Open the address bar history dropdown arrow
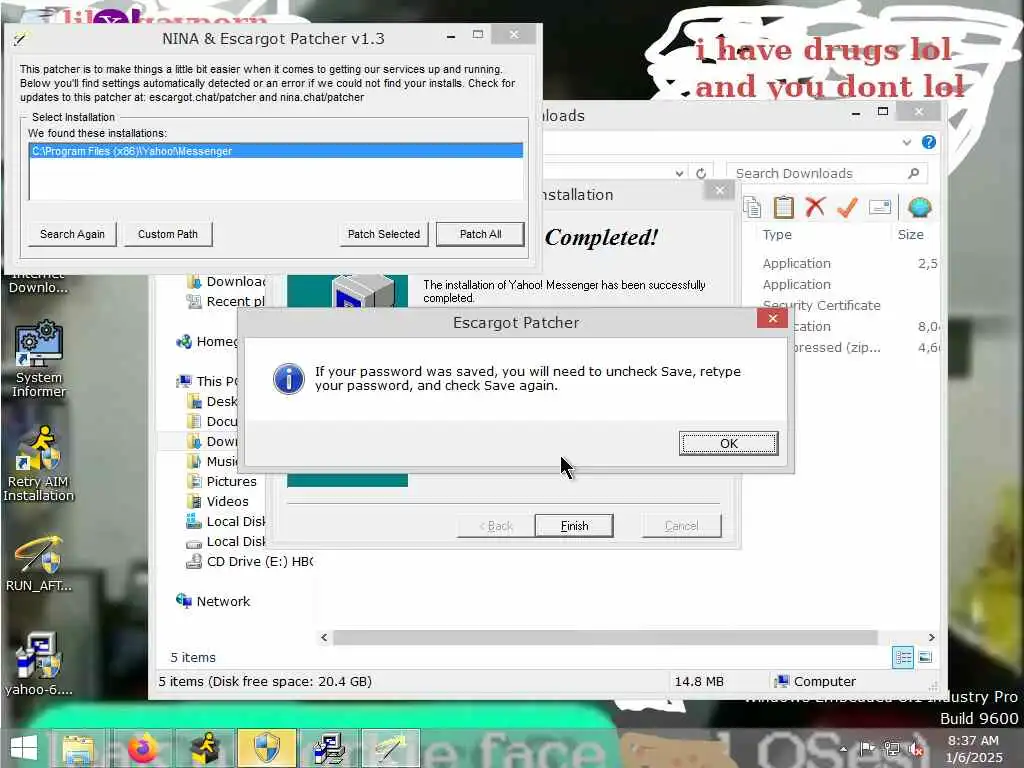The height and width of the screenshot is (768, 1024). 679,173
